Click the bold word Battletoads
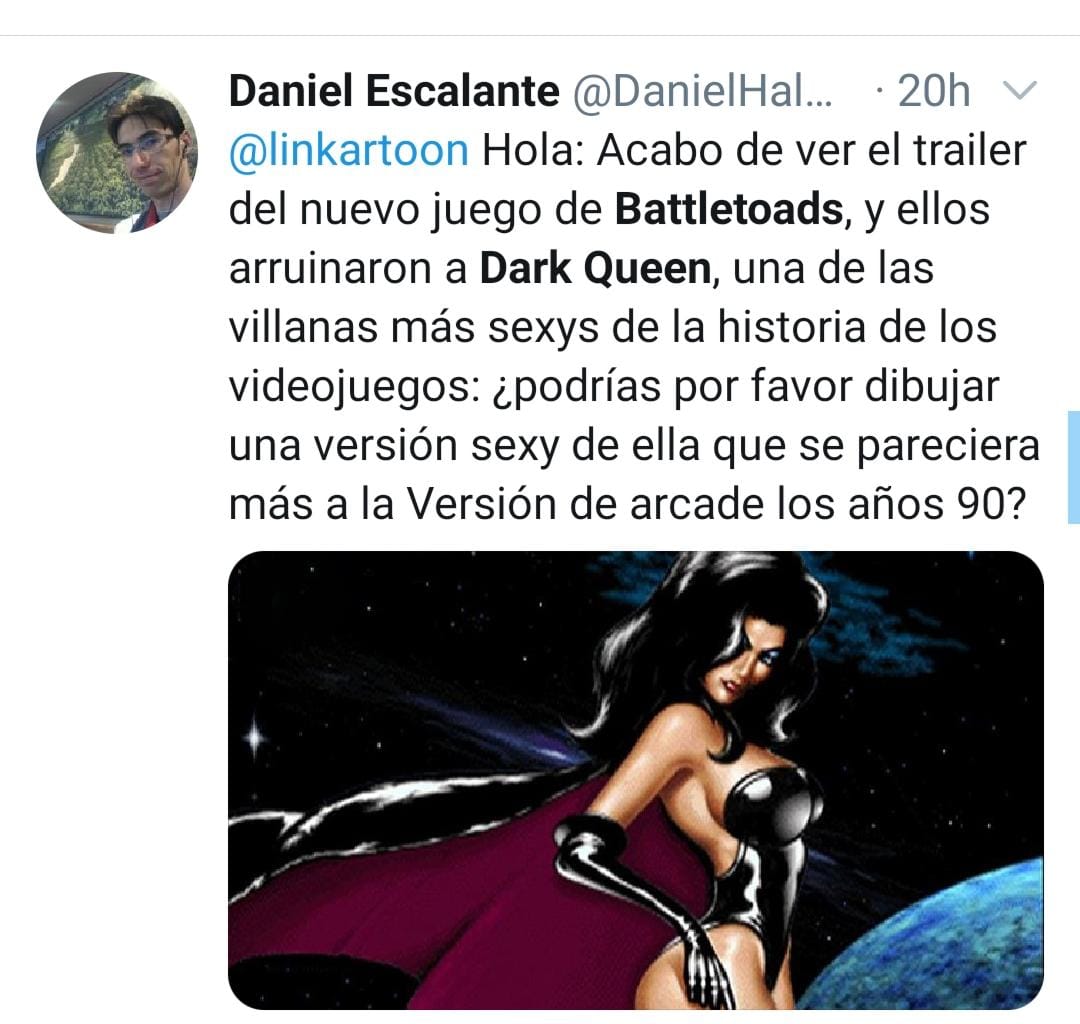1080x1024 pixels. point(729,209)
